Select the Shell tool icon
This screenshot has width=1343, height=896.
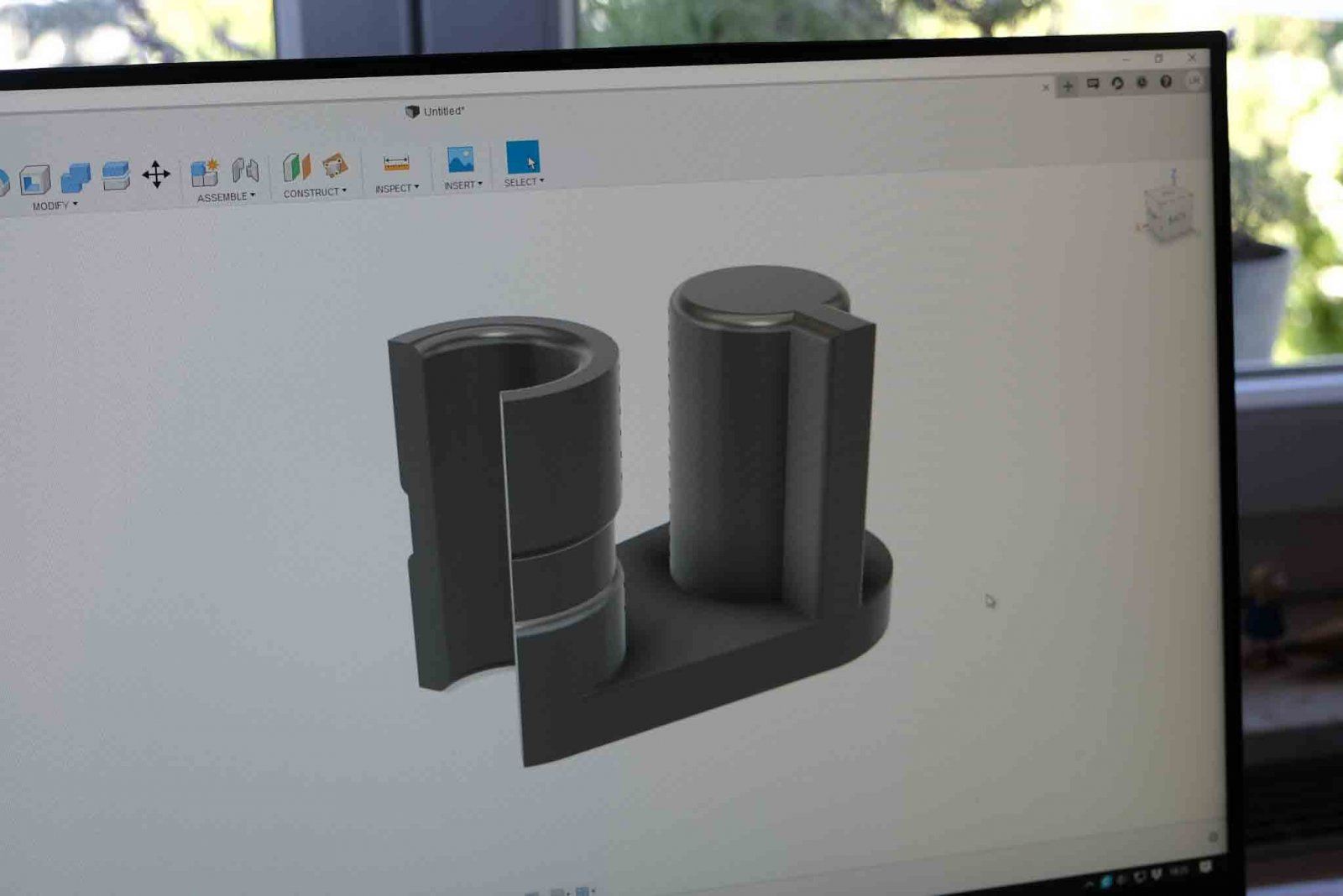point(35,180)
